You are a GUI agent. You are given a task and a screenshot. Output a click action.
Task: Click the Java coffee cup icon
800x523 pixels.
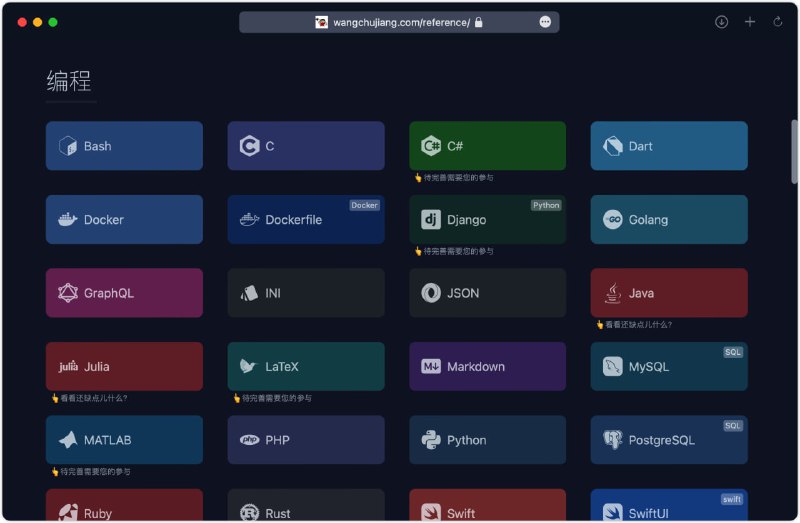coord(613,293)
